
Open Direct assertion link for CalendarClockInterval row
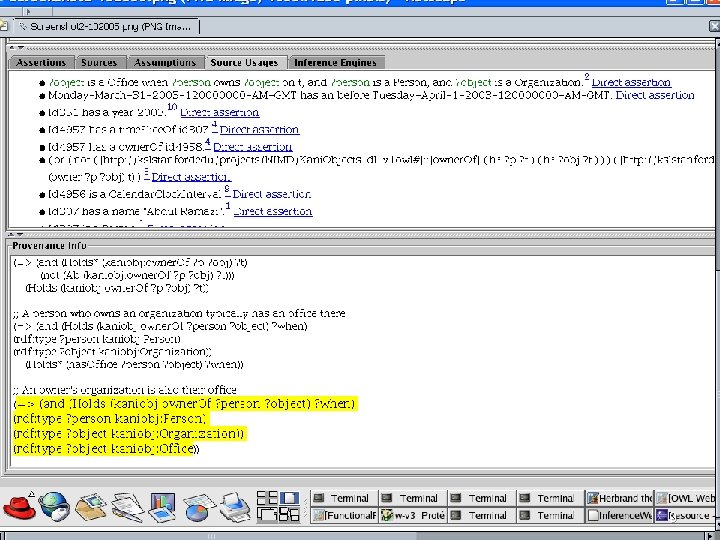[271, 194]
